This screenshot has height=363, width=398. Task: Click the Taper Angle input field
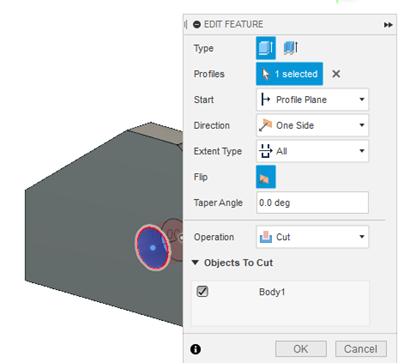coord(312,202)
